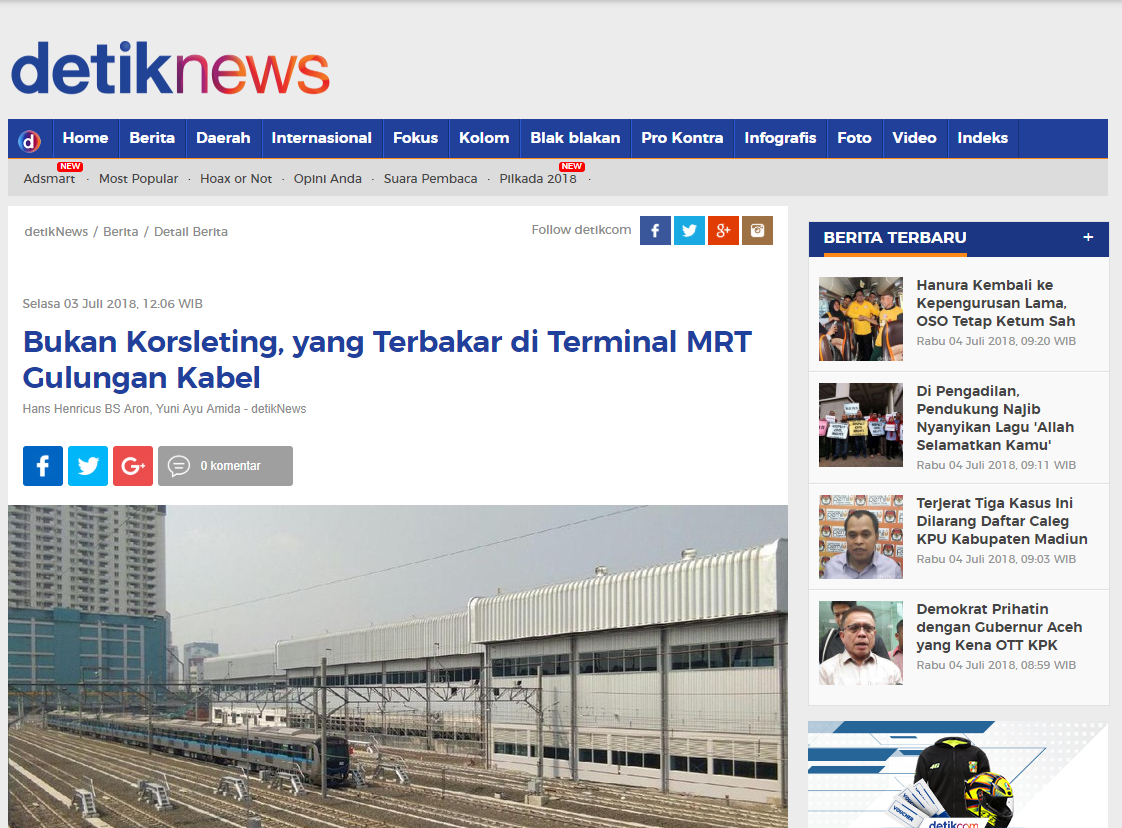The height and width of the screenshot is (828, 1122).
Task: Read Demokrat Prihatin dengan Gubernur Aceh headline
Action: tap(999, 627)
